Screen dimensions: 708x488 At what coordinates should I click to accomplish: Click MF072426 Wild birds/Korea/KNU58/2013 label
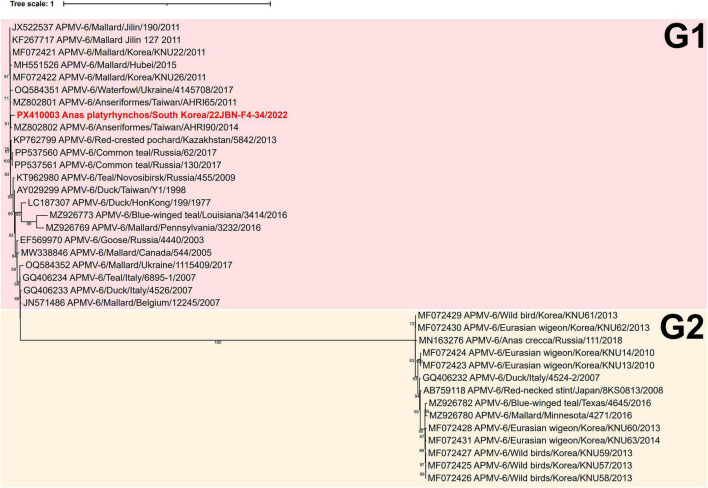tap(530, 478)
